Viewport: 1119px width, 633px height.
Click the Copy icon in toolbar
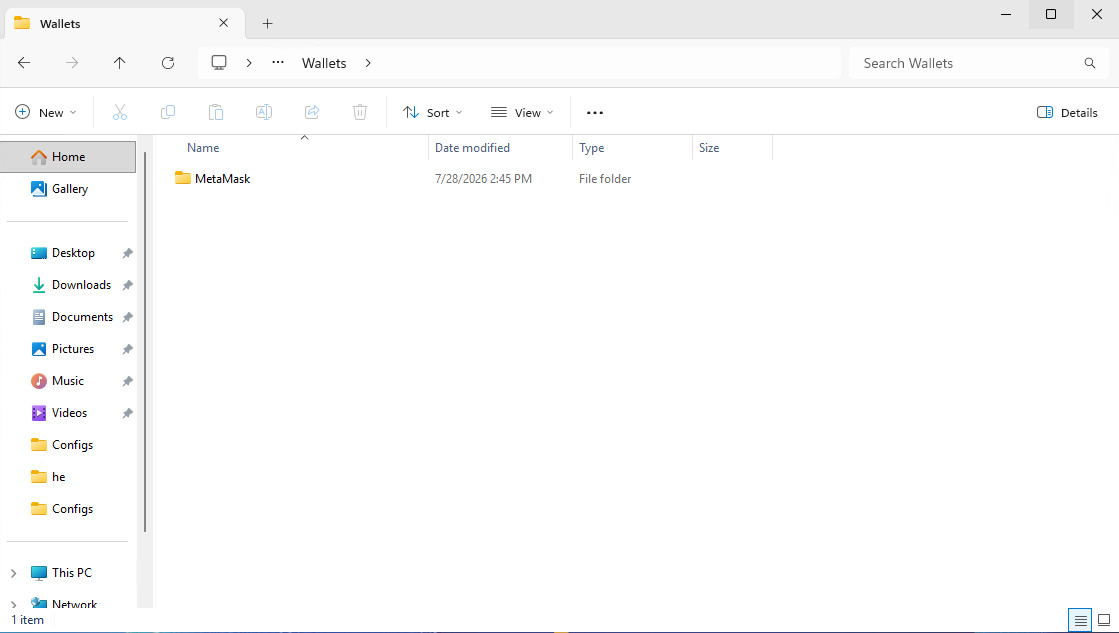168,112
